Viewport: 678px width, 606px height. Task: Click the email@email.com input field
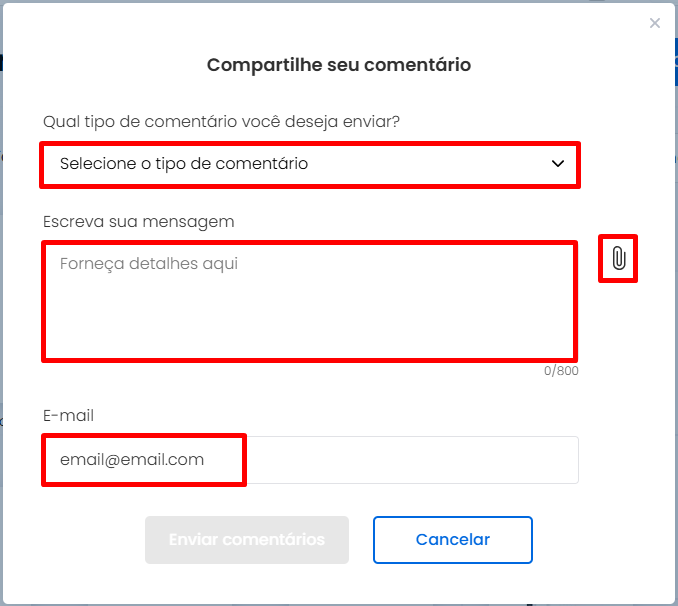[310, 460]
